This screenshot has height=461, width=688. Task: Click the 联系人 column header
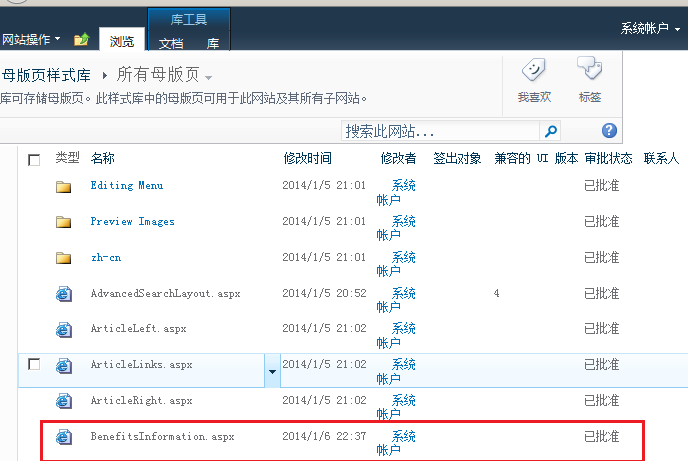click(x=661, y=158)
